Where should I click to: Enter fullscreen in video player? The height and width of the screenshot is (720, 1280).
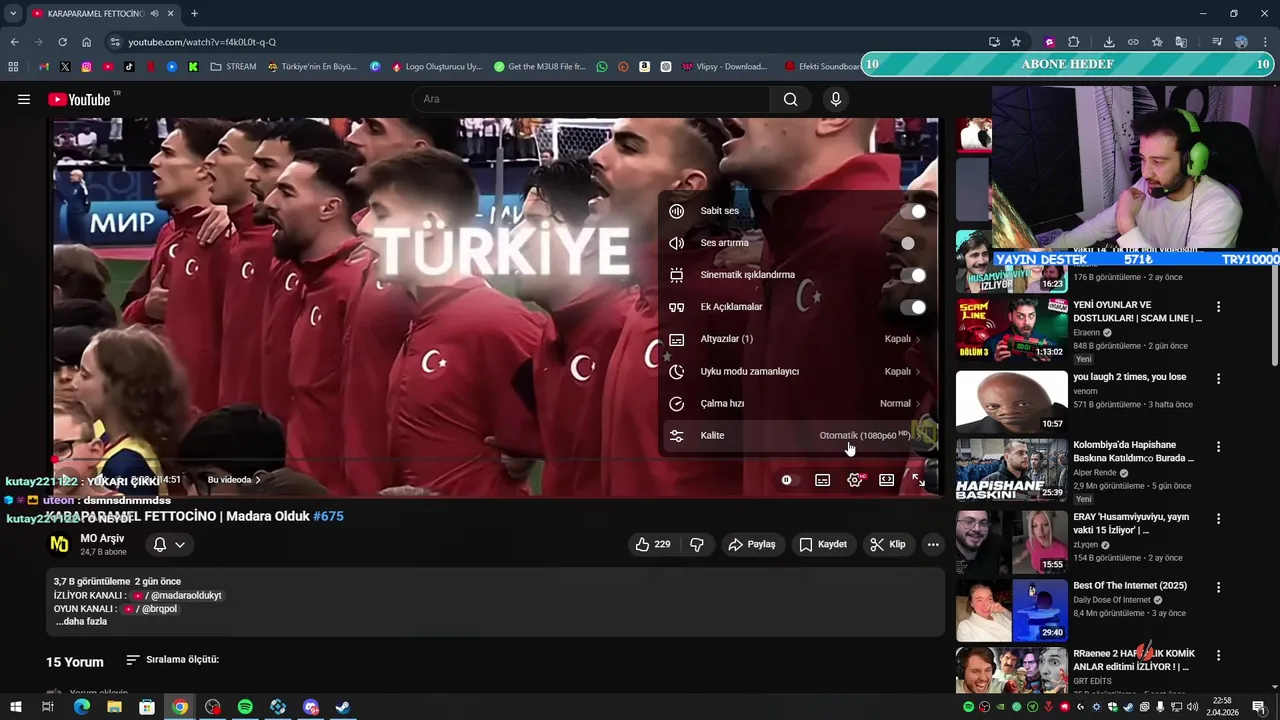click(x=918, y=480)
